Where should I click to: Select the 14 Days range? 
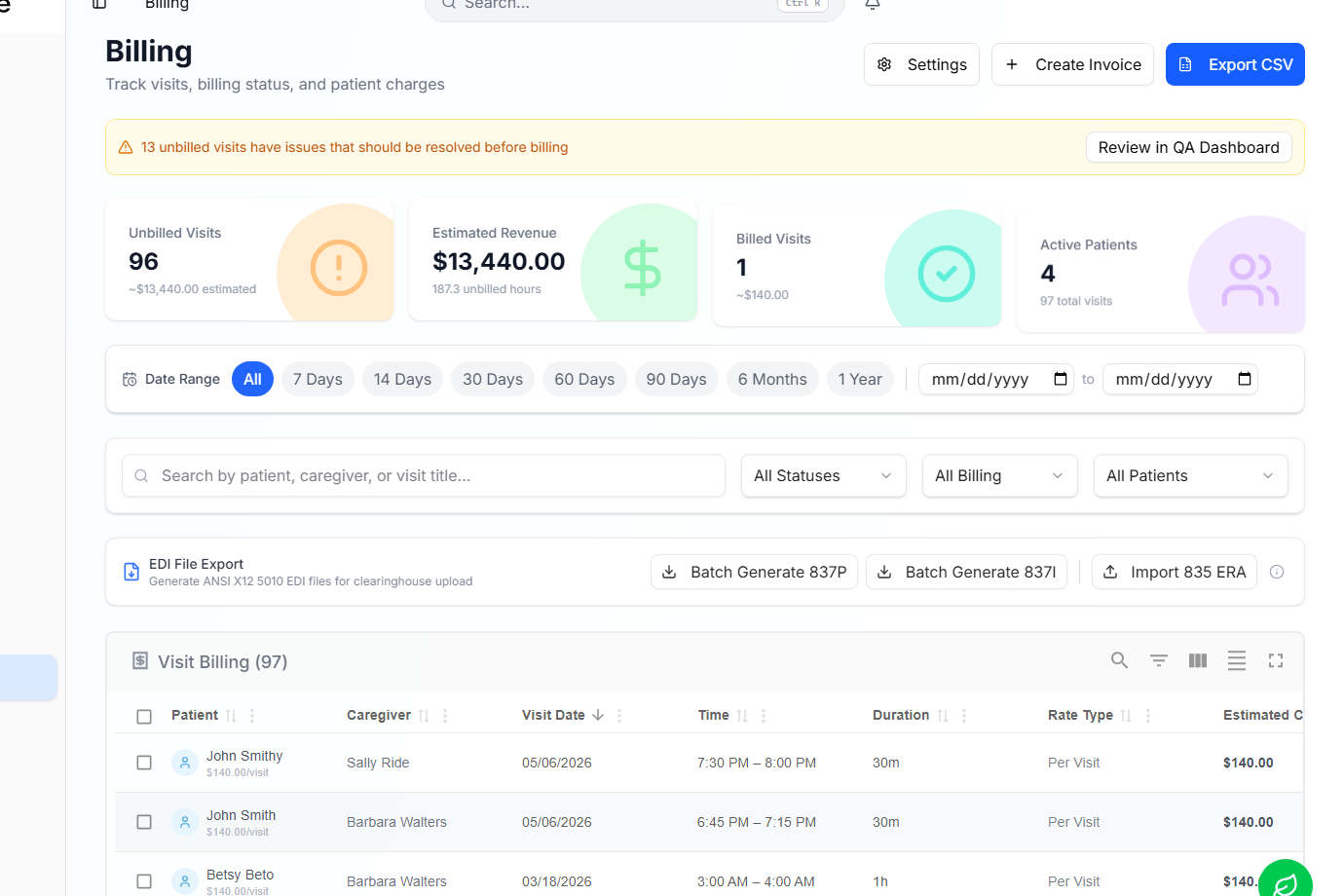coord(402,379)
